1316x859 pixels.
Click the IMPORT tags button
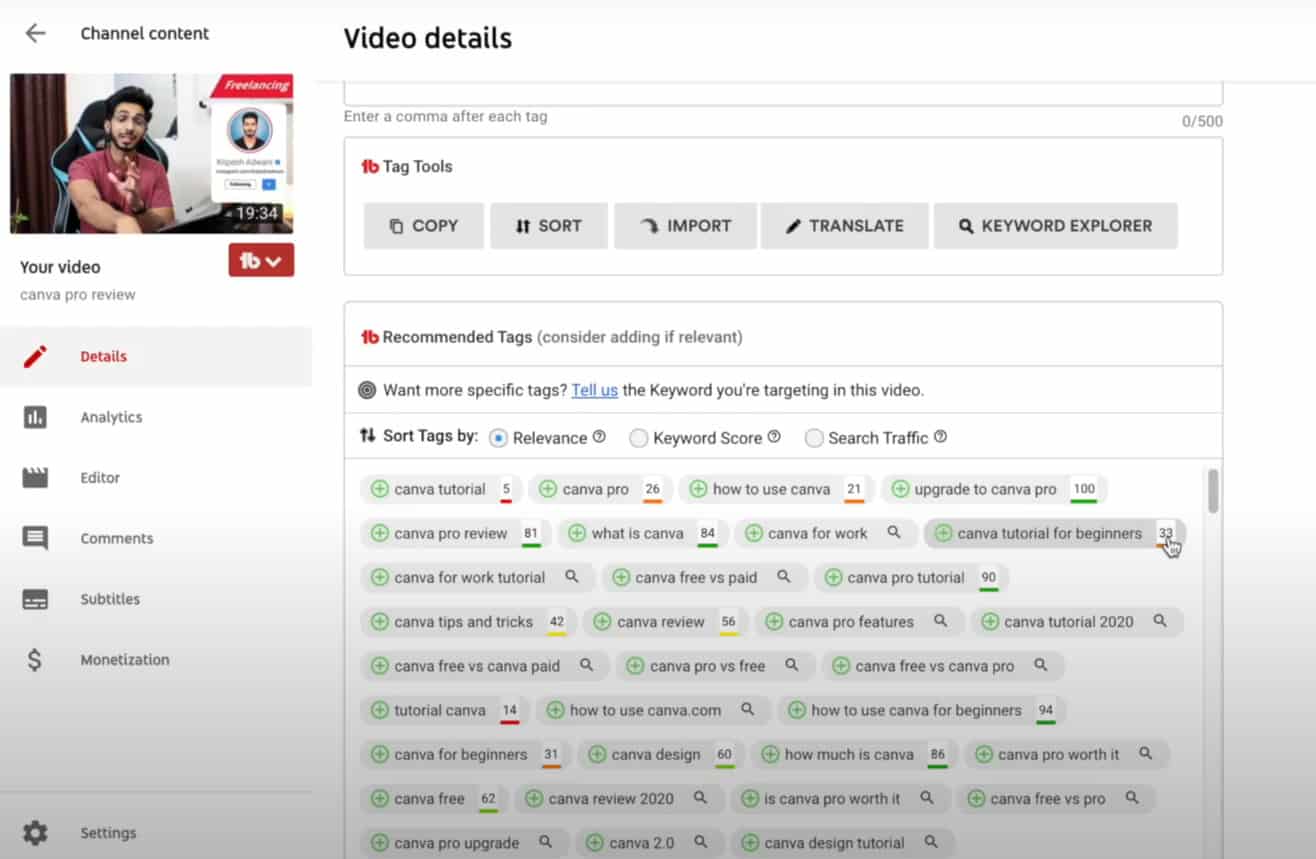pos(685,226)
